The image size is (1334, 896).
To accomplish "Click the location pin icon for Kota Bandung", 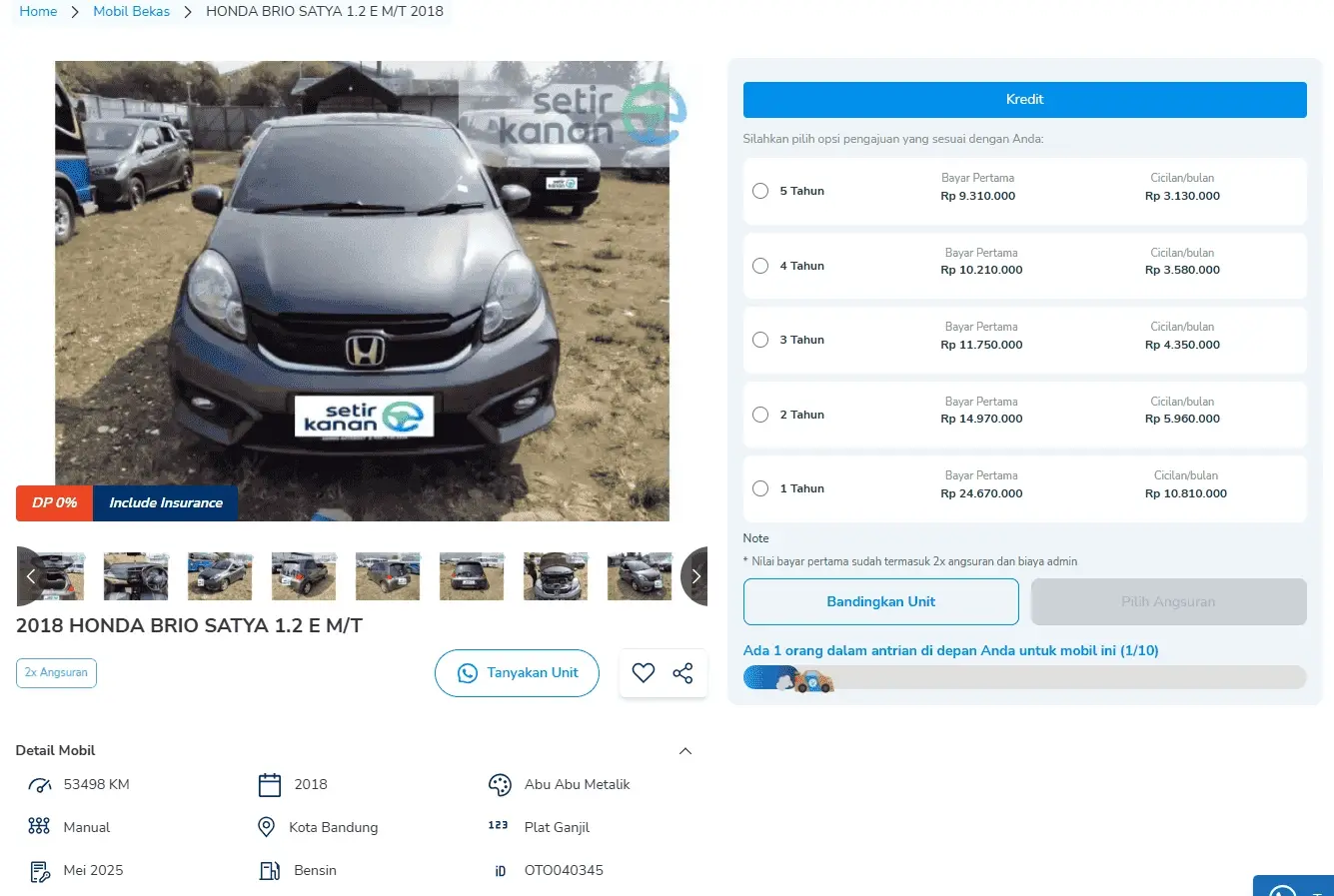I will coord(267,827).
